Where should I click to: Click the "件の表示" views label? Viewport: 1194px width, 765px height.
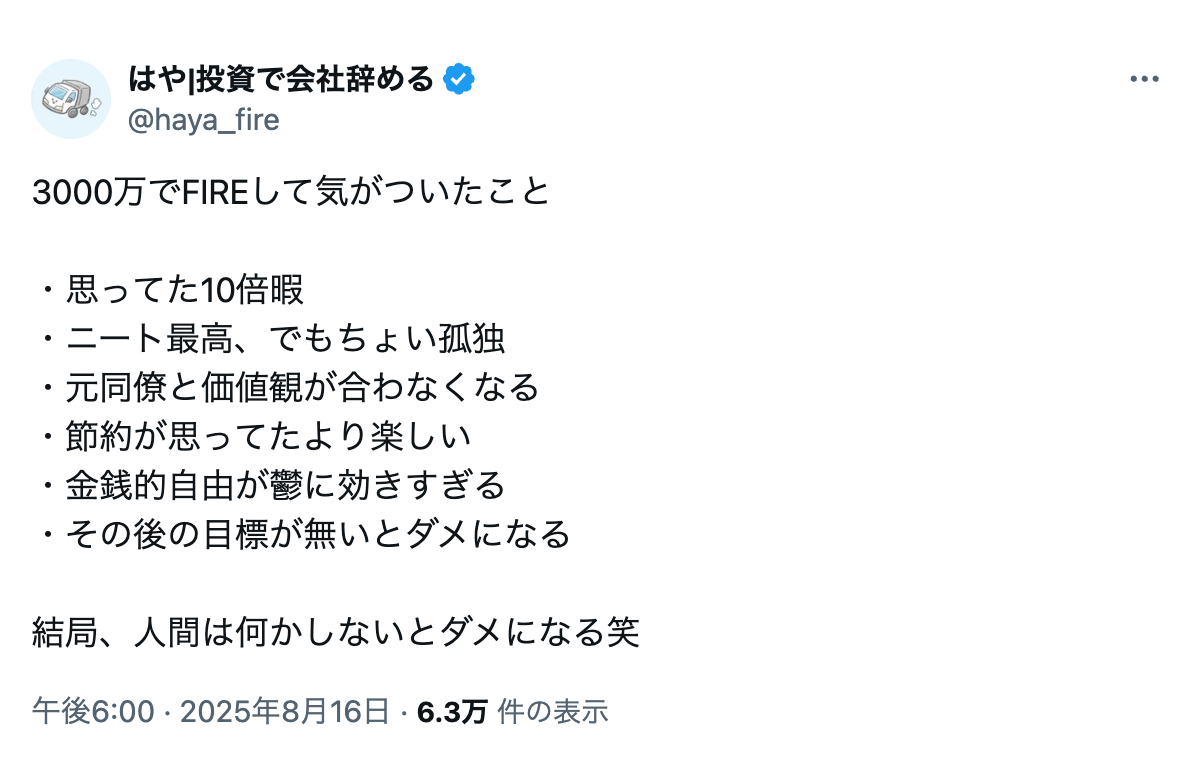553,712
